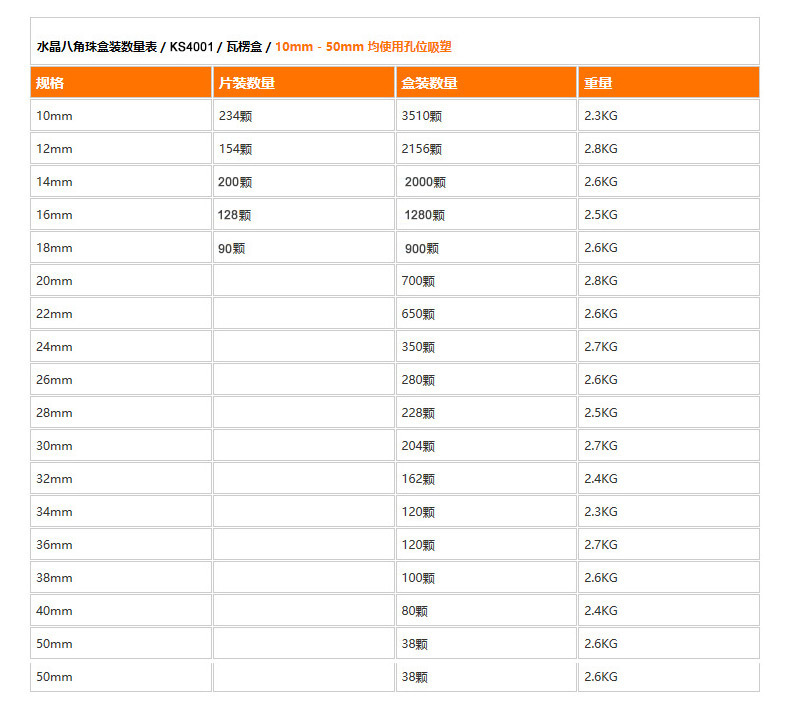Click the KS4001 text in the title

click(191, 46)
